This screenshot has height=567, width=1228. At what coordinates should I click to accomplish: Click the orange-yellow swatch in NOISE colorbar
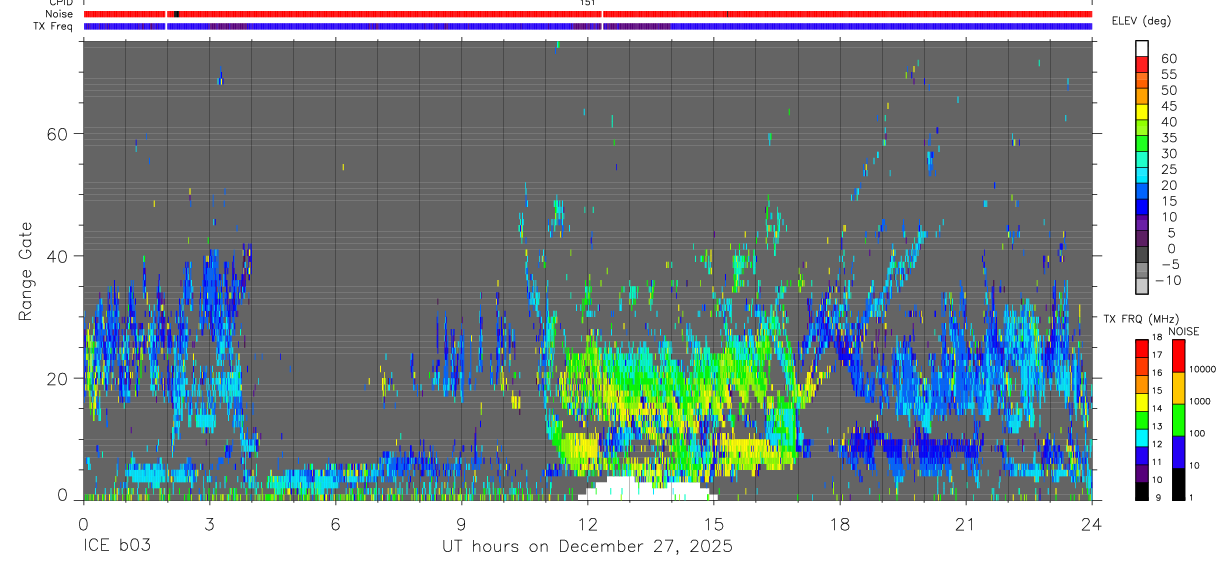1179,388
